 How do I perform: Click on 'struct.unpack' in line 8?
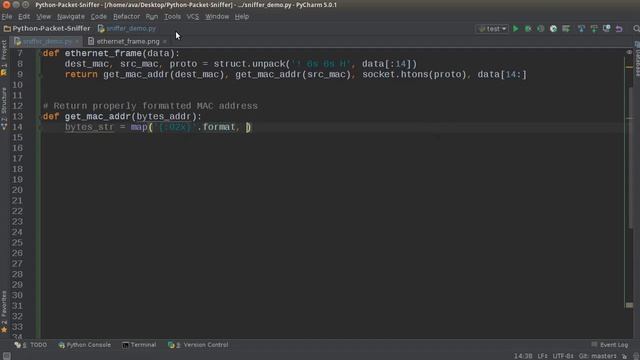coord(249,64)
